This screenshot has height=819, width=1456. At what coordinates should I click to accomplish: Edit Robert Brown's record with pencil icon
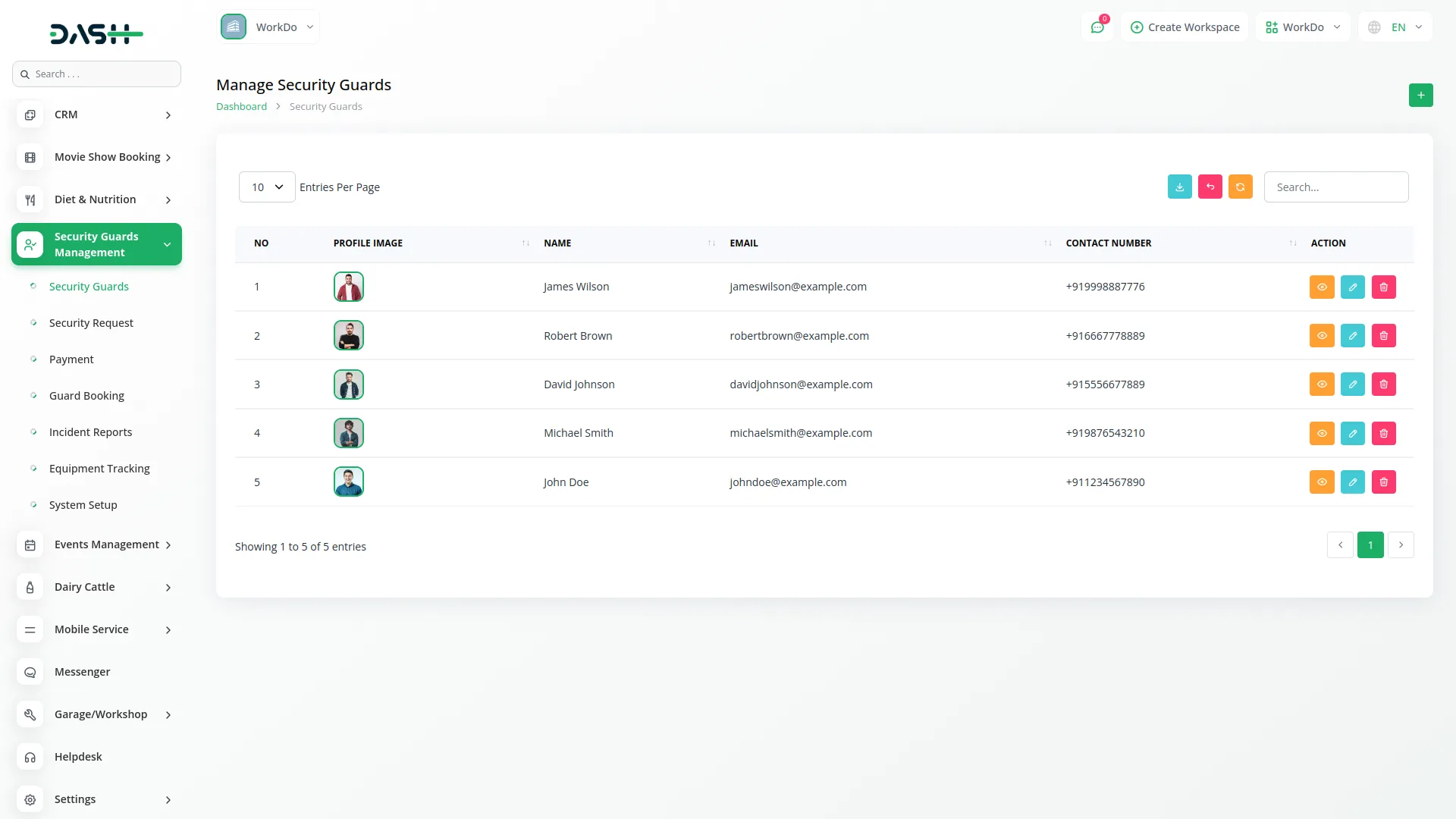tap(1352, 336)
